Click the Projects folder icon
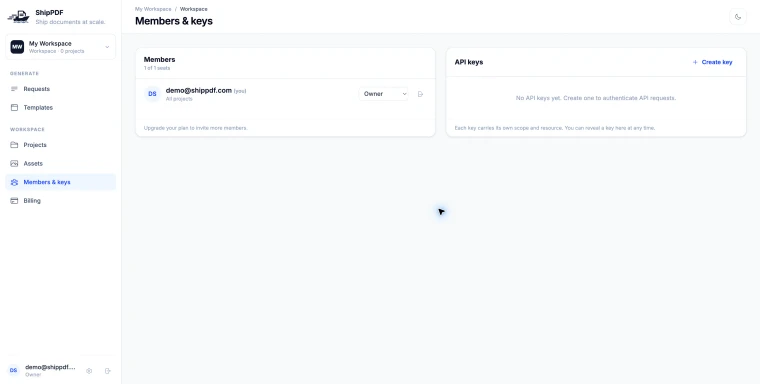Image resolution: width=760 pixels, height=384 pixels. [x=14, y=145]
